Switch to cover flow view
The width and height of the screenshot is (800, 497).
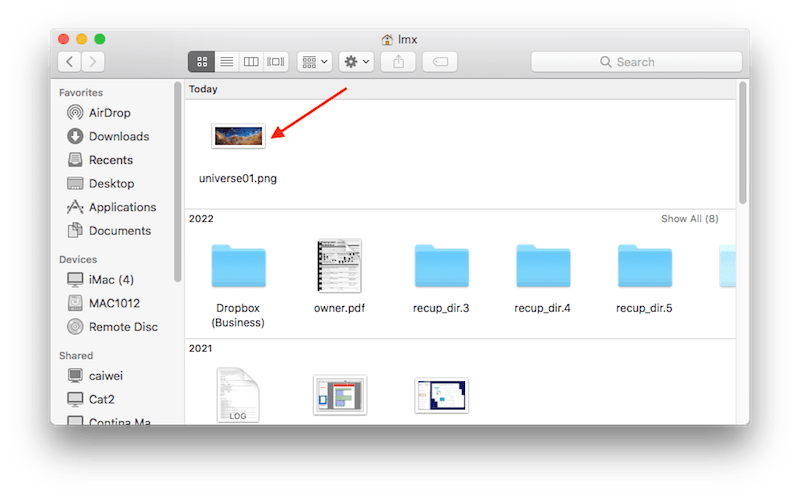[276, 62]
